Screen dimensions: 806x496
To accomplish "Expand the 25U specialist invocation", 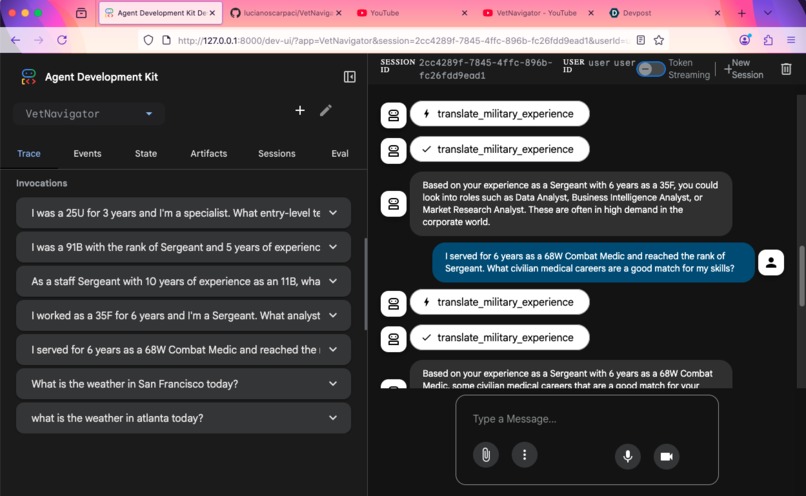I will (184, 213).
